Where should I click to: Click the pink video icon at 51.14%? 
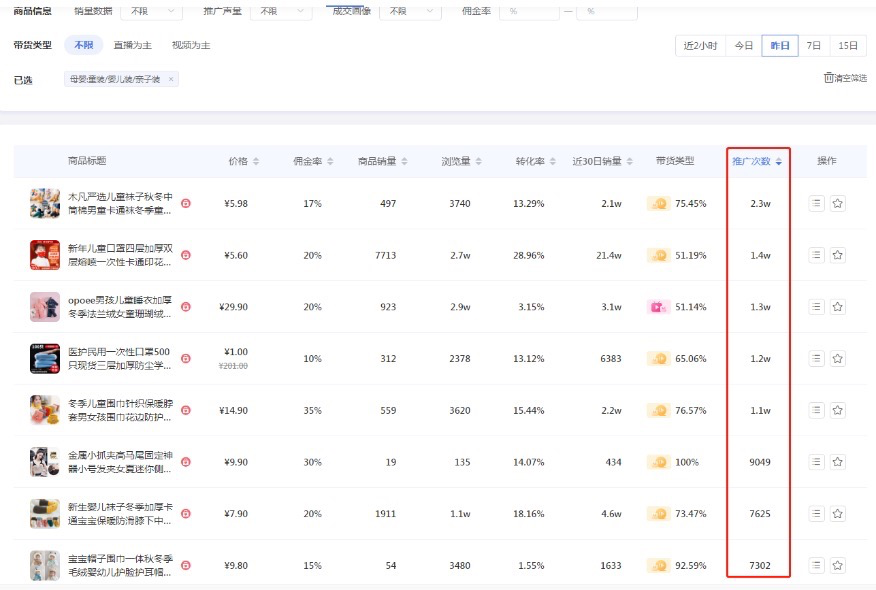click(658, 307)
